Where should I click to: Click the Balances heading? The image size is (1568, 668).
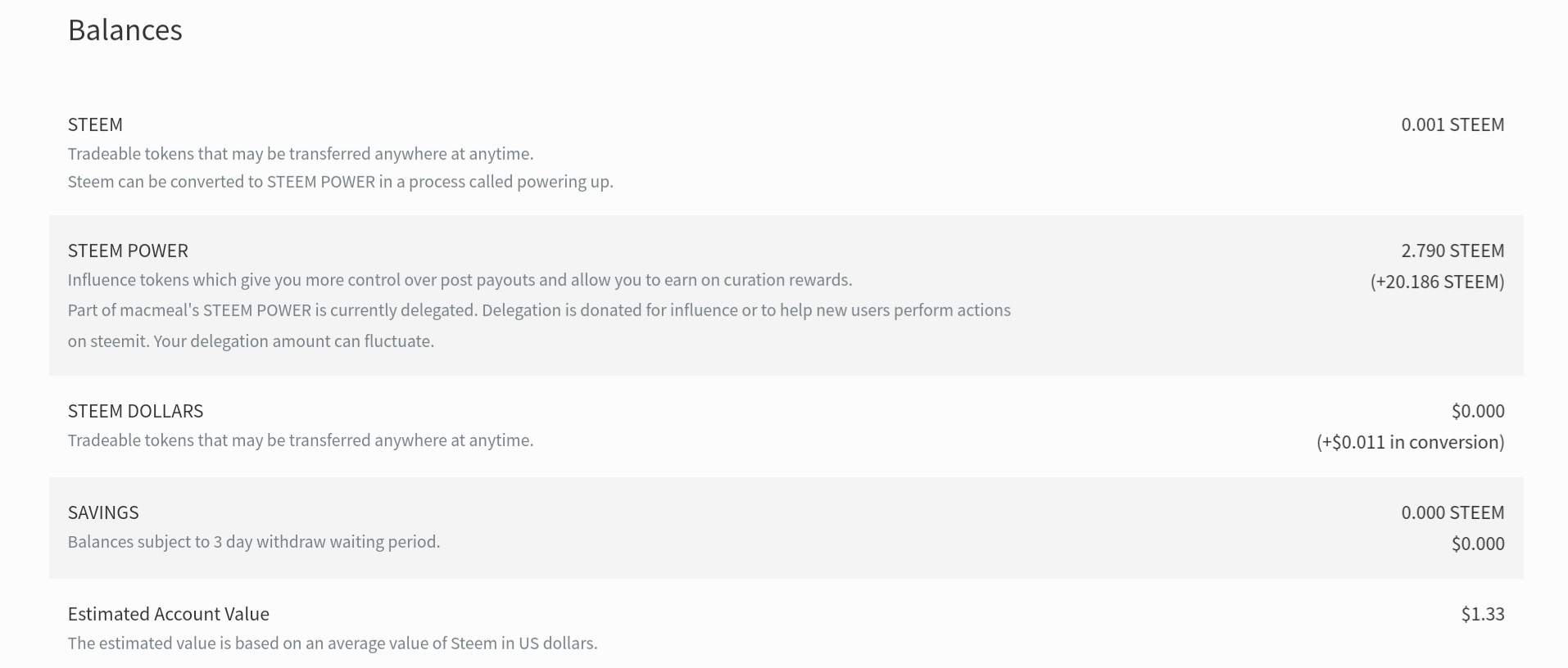coord(125,31)
